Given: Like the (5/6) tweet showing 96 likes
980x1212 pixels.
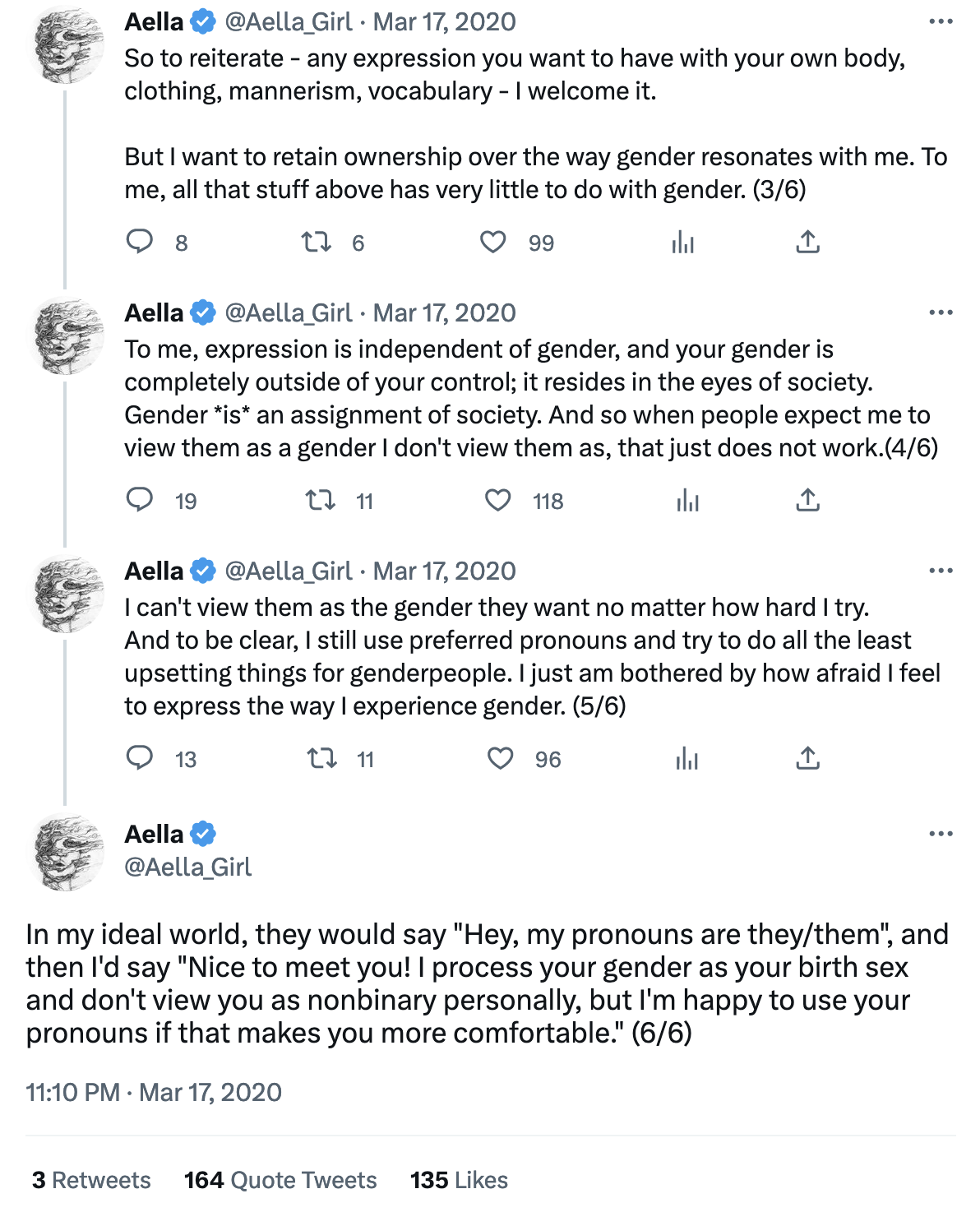Looking at the screenshot, I should pos(500,758).
